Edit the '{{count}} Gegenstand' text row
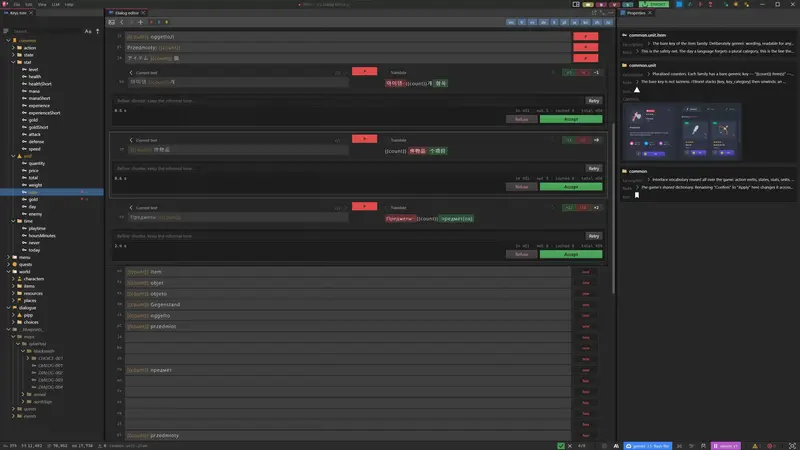Screen dimensions: 800x450 pos(348,305)
